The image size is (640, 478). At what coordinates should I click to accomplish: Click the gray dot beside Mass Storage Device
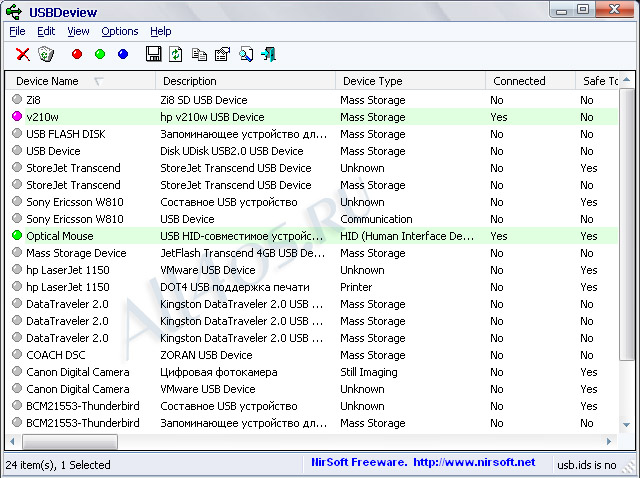17,252
